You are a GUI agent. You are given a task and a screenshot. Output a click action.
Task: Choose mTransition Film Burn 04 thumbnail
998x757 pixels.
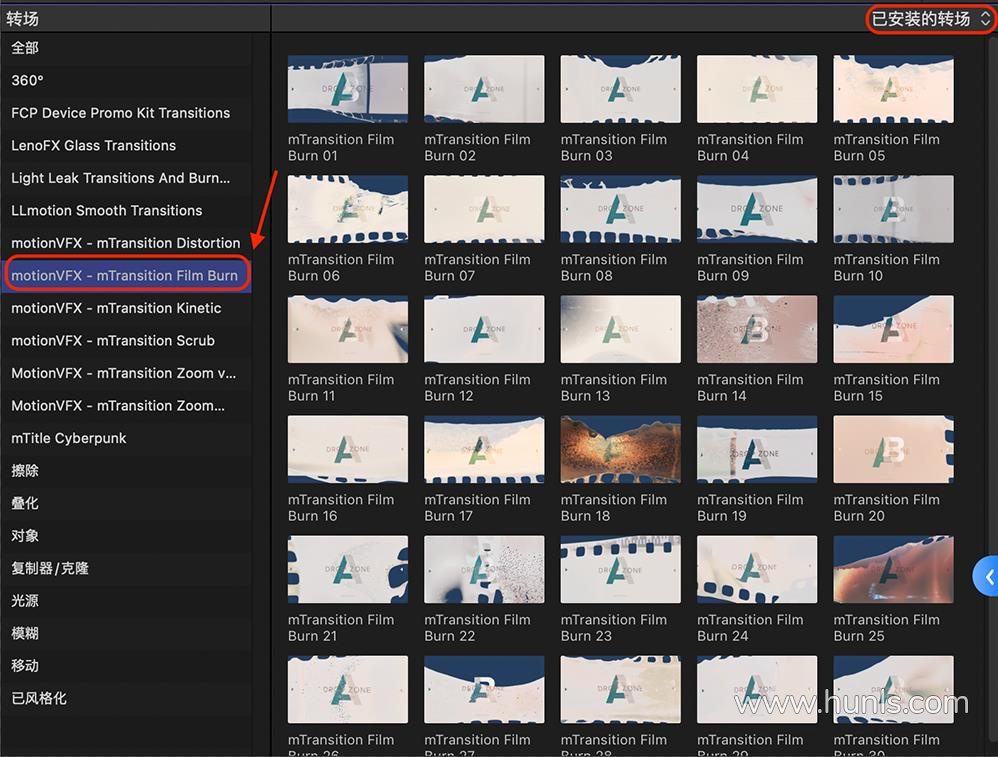pos(757,89)
